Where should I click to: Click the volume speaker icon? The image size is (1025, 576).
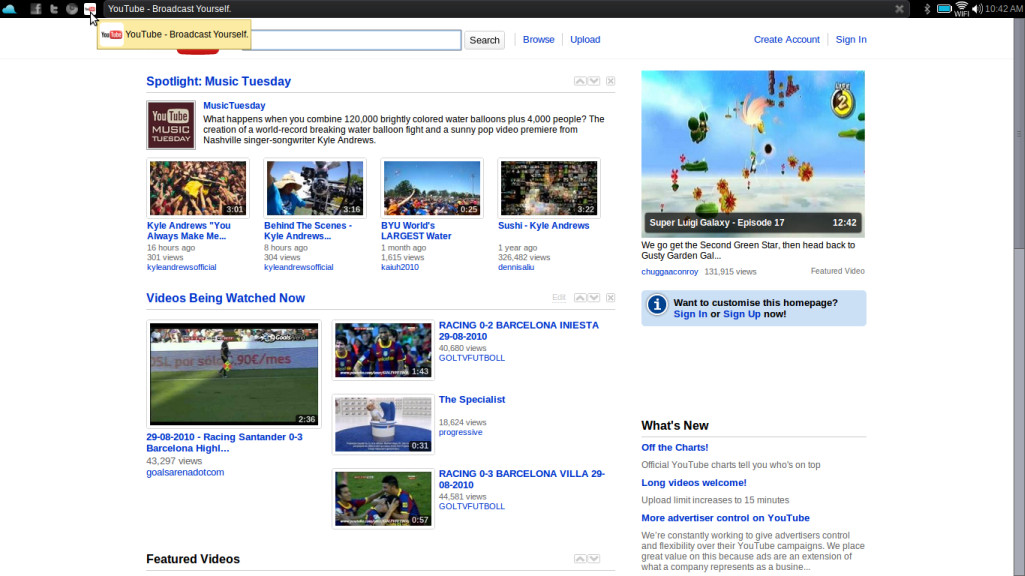977,8
